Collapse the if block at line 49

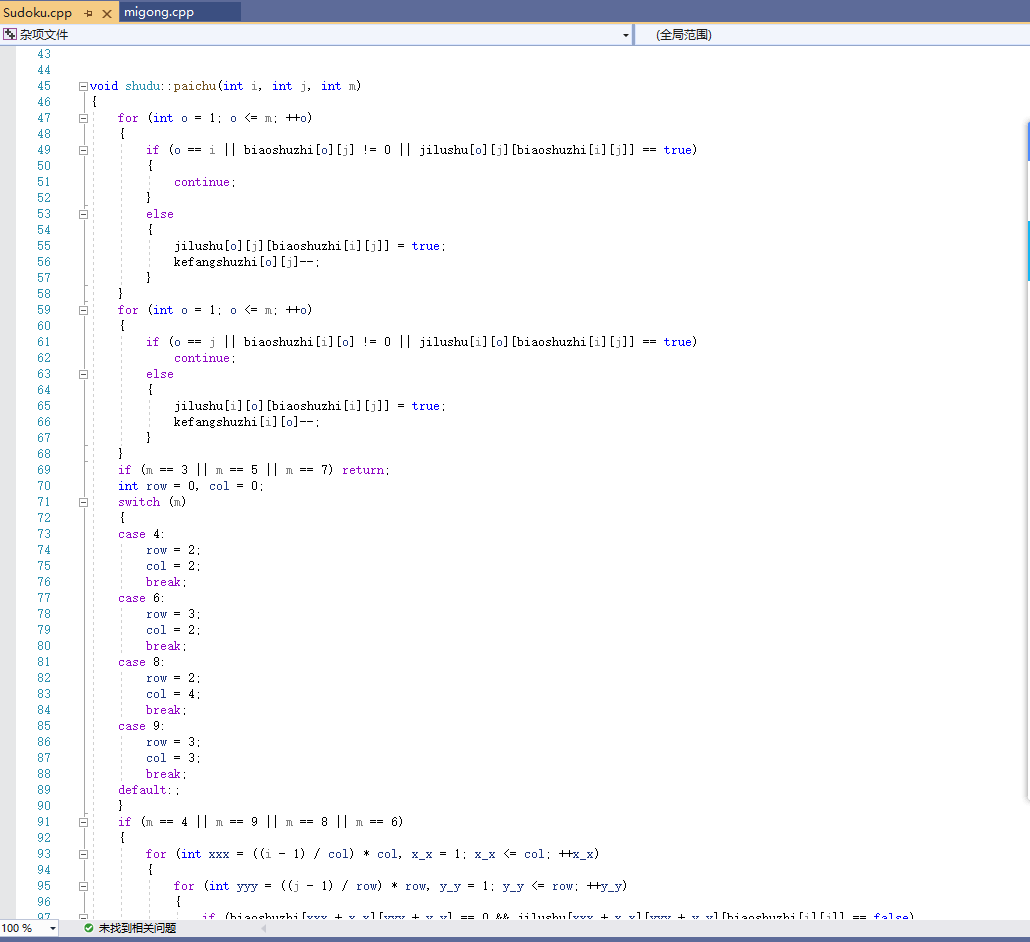[83, 150]
